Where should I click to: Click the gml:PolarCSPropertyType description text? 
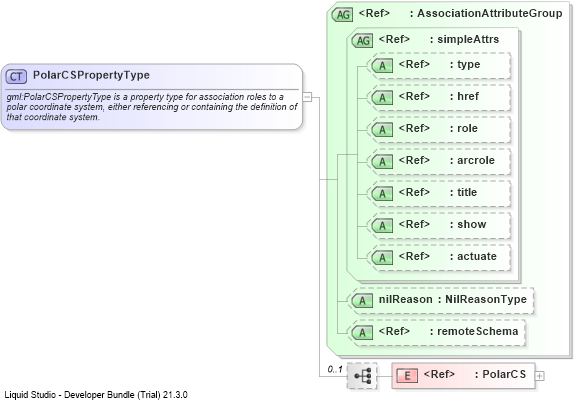152,107
